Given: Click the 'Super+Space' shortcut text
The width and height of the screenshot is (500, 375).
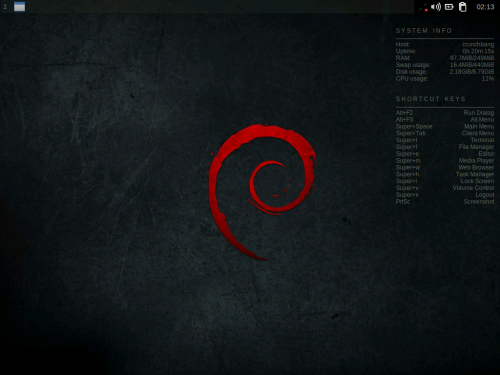Looking at the screenshot, I should point(414,127).
